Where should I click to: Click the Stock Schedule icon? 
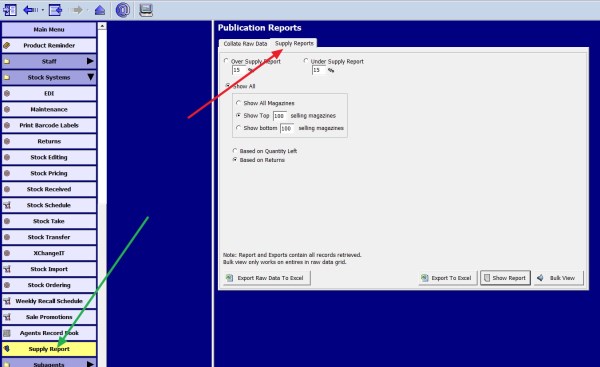(7, 206)
